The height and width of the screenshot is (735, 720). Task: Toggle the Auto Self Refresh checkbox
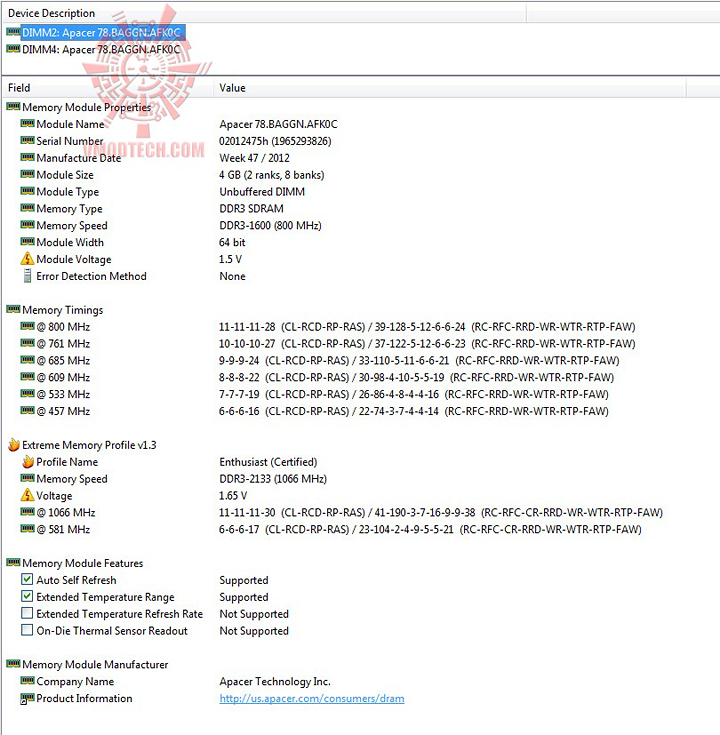click(x=27, y=579)
